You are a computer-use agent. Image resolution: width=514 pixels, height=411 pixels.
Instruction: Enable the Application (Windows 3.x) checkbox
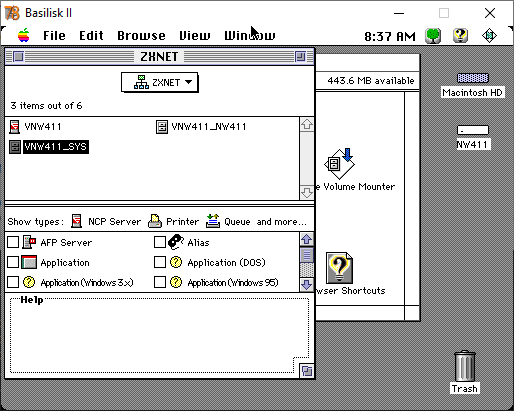pos(13,282)
